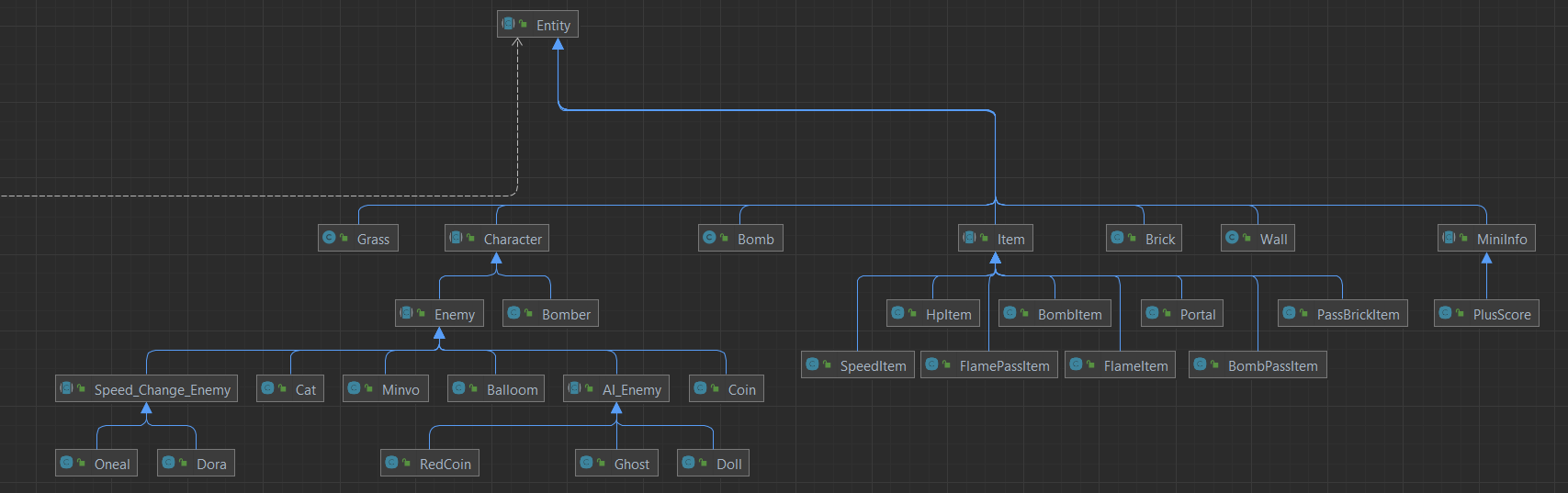Click the PassBrickItem class node
This screenshot has height=493, width=1568.
[1343, 313]
